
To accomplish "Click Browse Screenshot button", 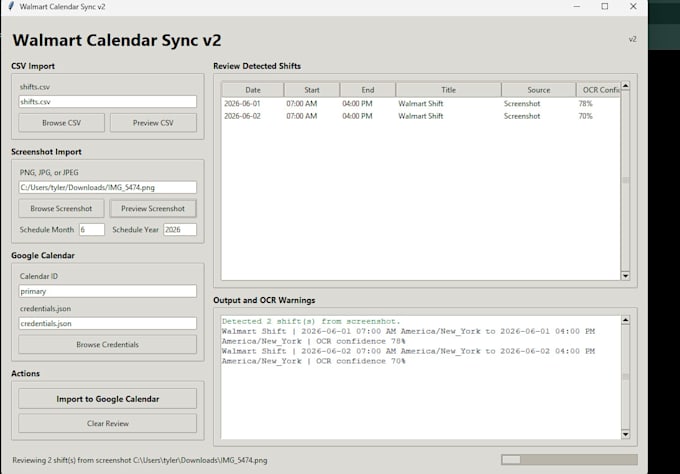I will pyautogui.click(x=61, y=209).
